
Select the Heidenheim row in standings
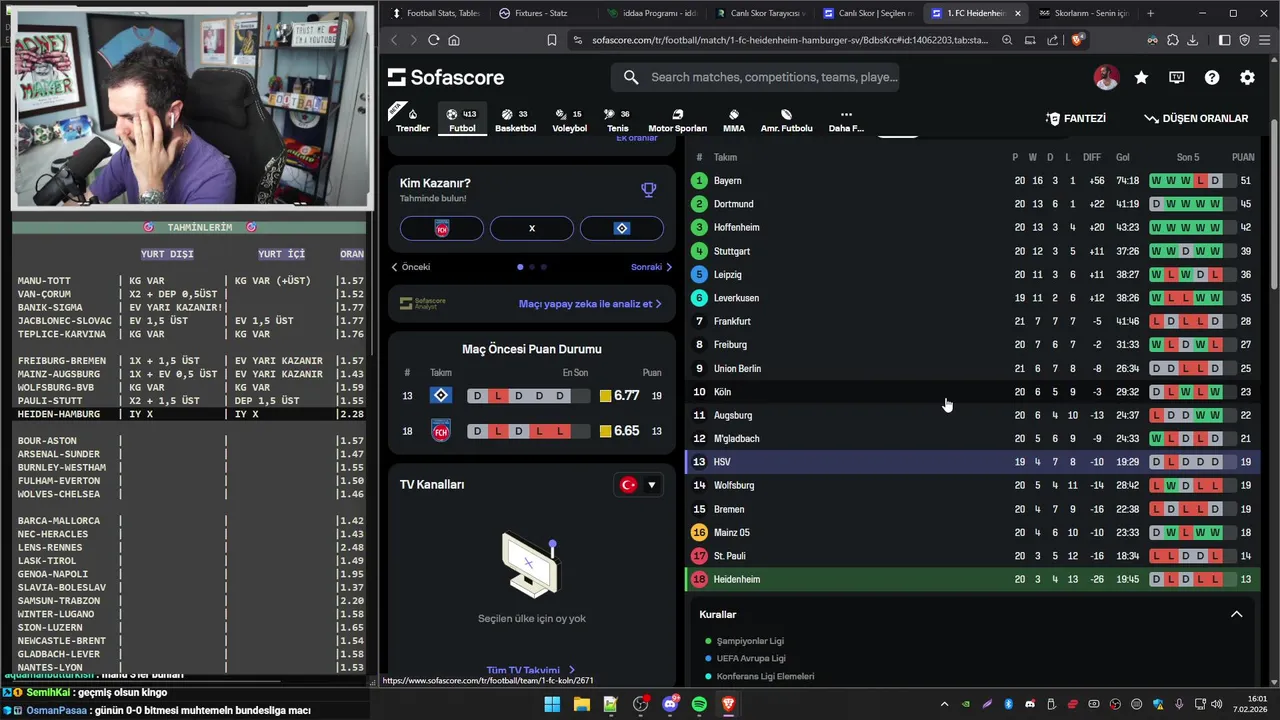tap(972, 579)
